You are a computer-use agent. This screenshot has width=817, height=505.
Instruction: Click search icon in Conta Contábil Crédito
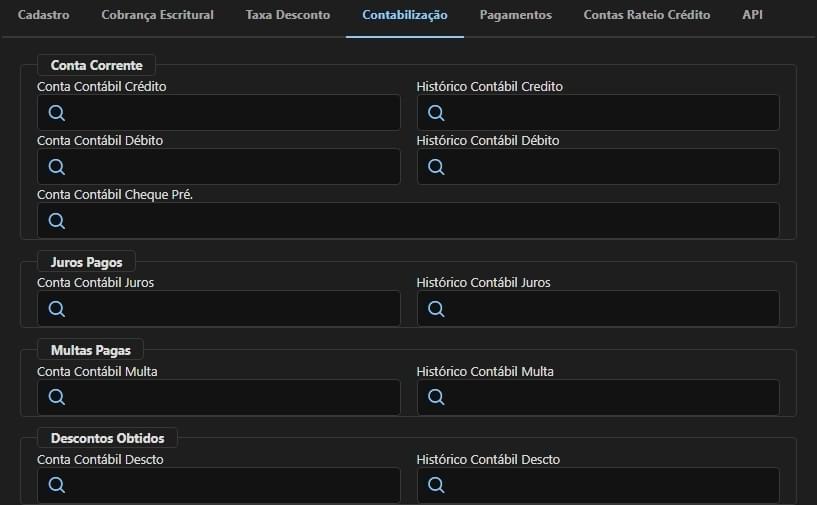[x=57, y=113]
